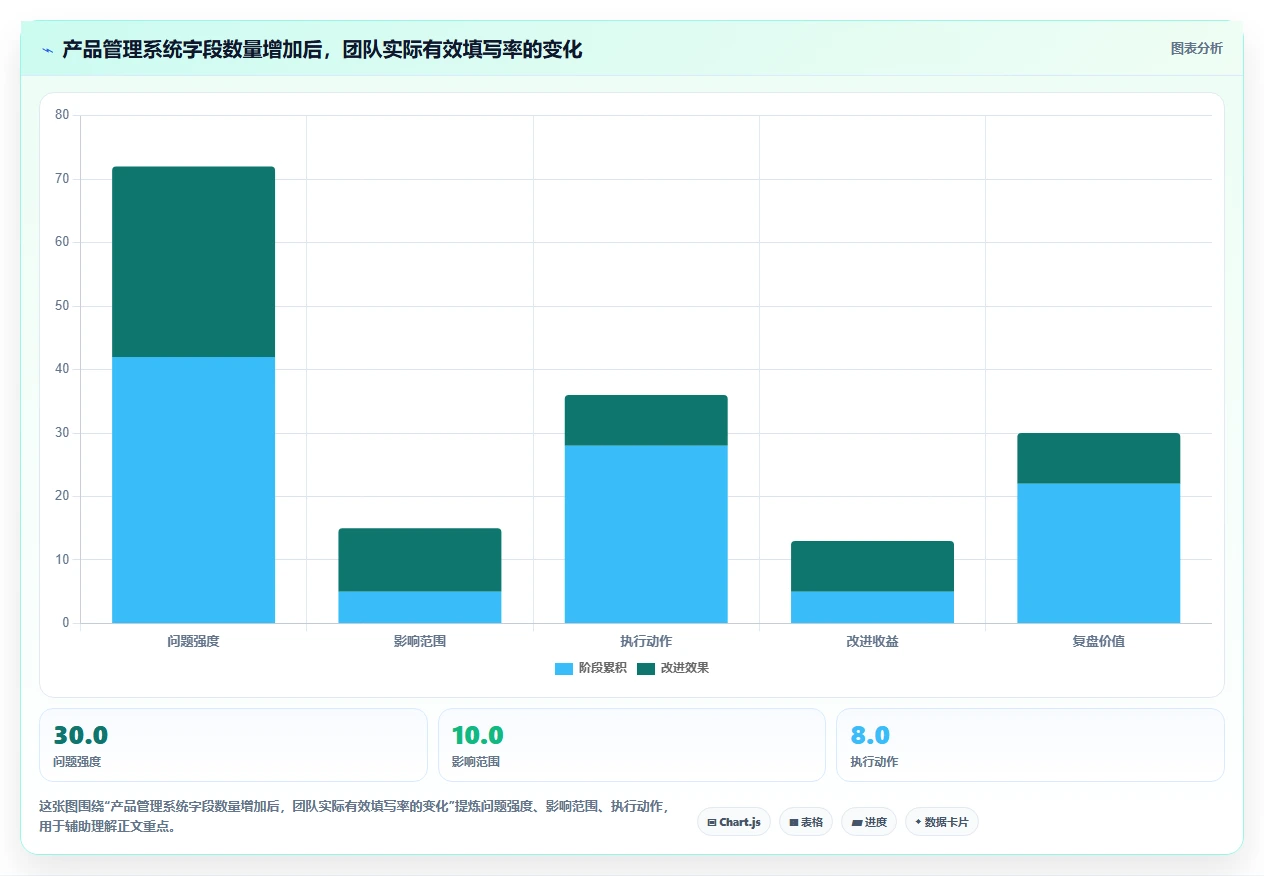This screenshot has height=876, width=1264.
Task: Click the blue 问题强度 bar segment
Action: point(193,490)
